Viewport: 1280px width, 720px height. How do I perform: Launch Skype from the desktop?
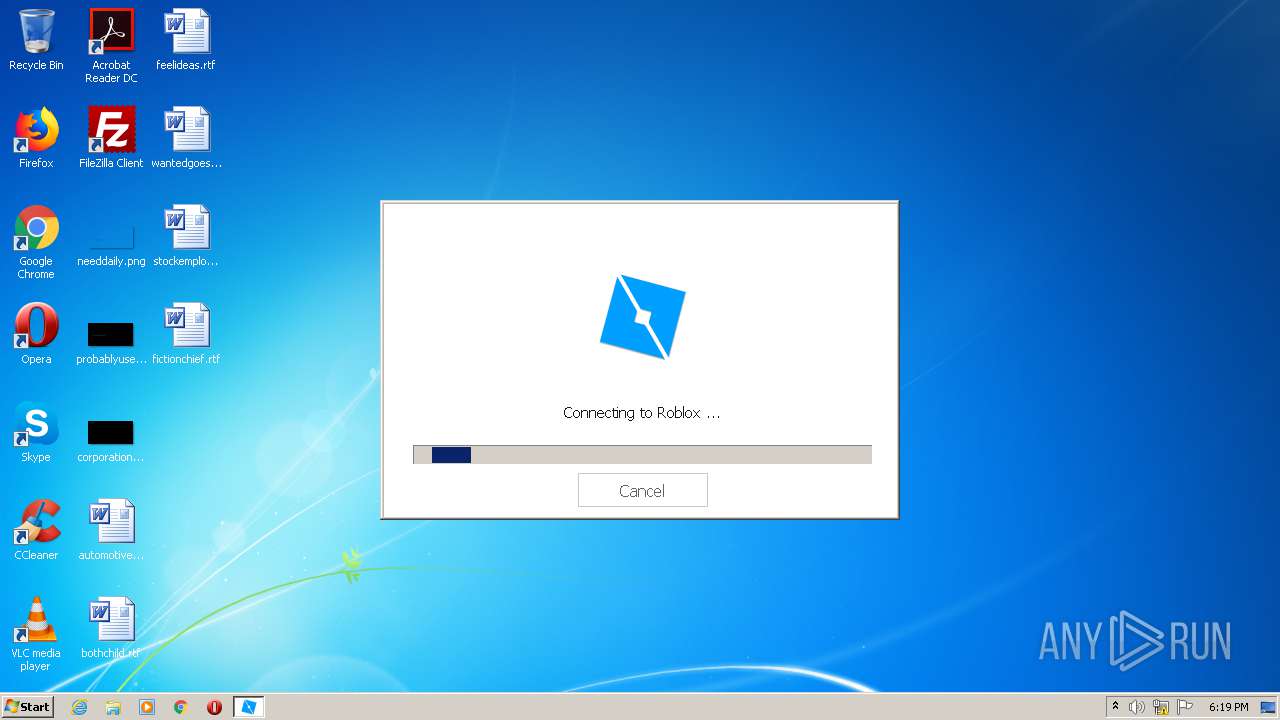[x=36, y=432]
